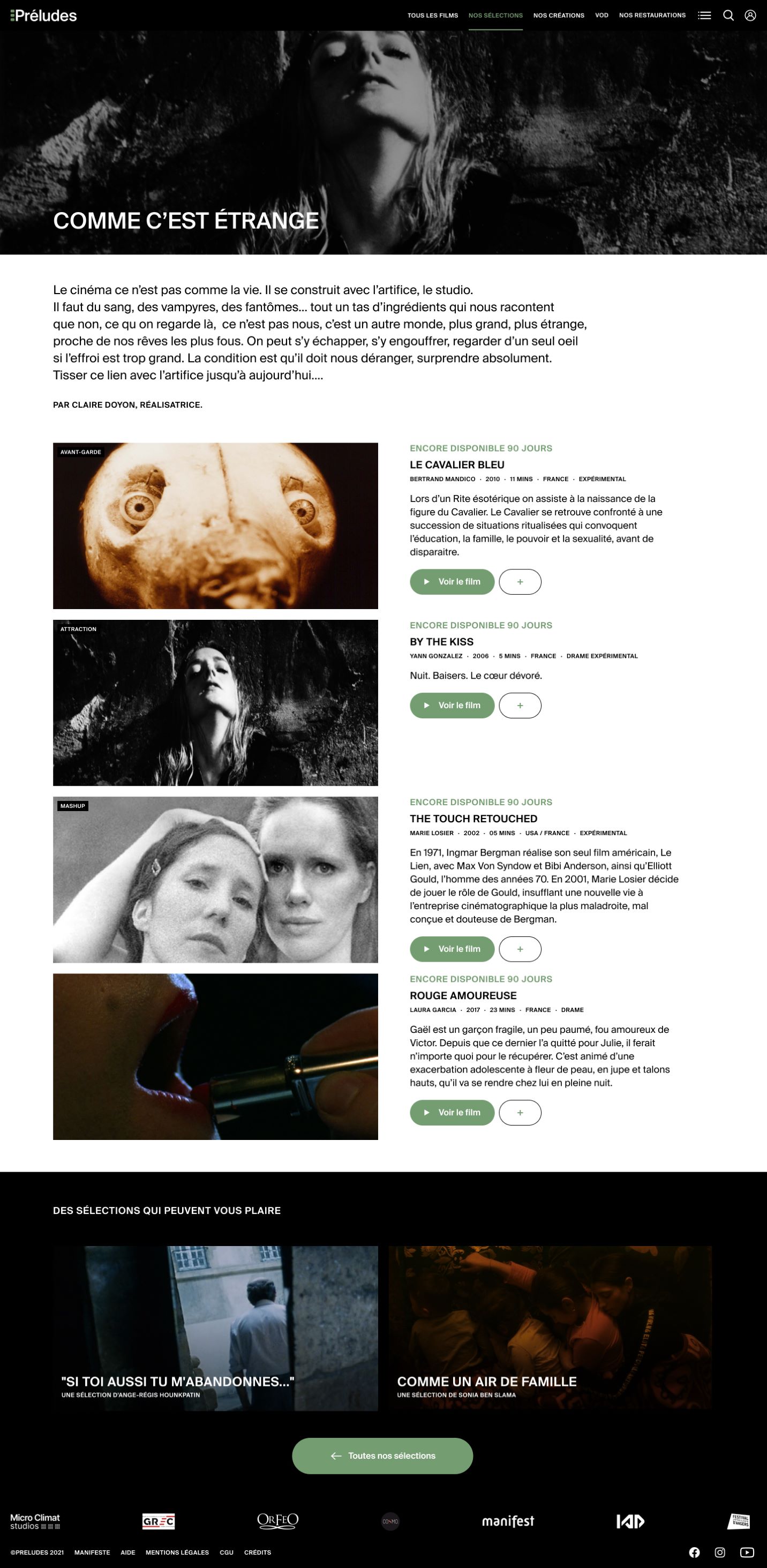Open the hamburger list menu icon
The height and width of the screenshot is (1568, 767).
click(704, 15)
